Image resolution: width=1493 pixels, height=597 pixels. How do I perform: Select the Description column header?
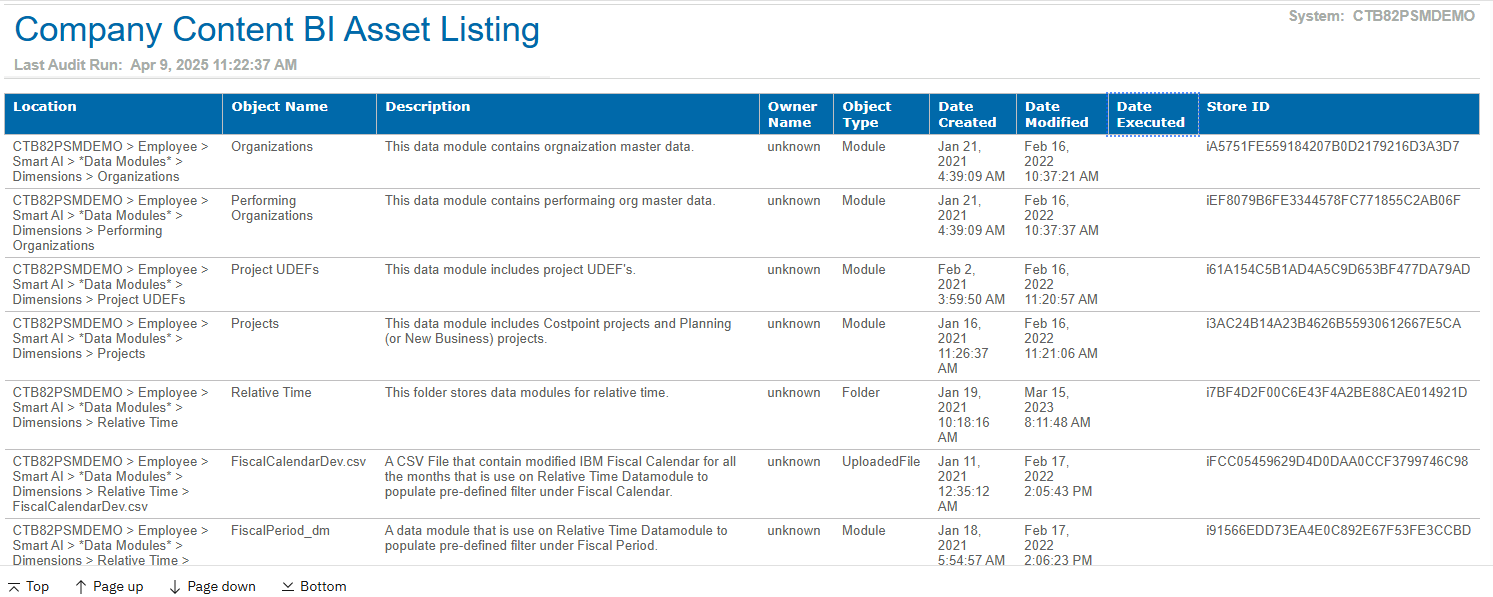pos(427,107)
